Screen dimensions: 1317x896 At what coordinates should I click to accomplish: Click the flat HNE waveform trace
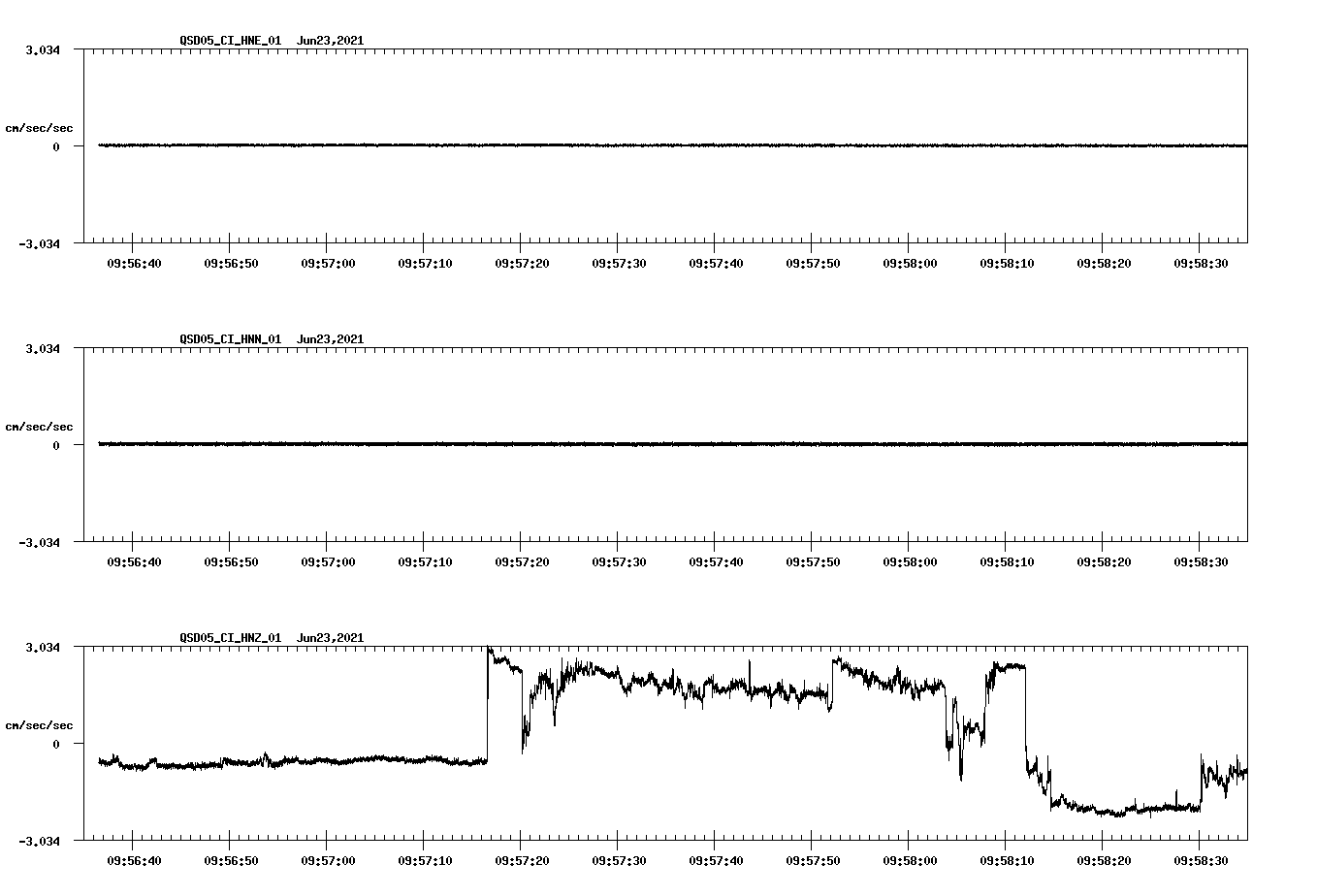coord(673,145)
